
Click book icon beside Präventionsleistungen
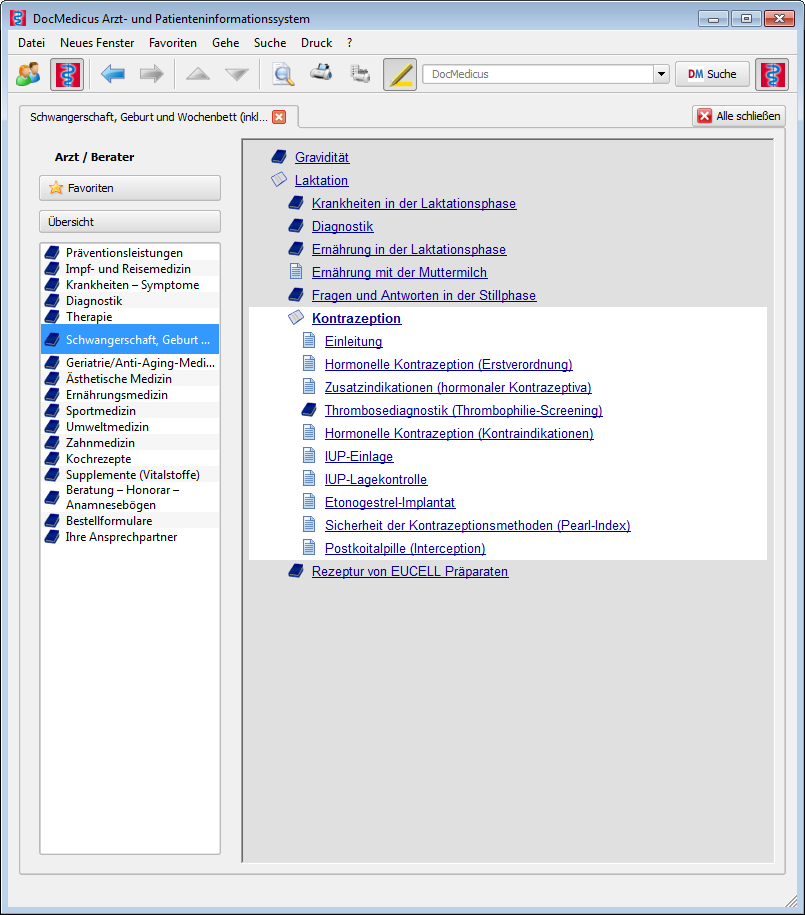pos(53,253)
